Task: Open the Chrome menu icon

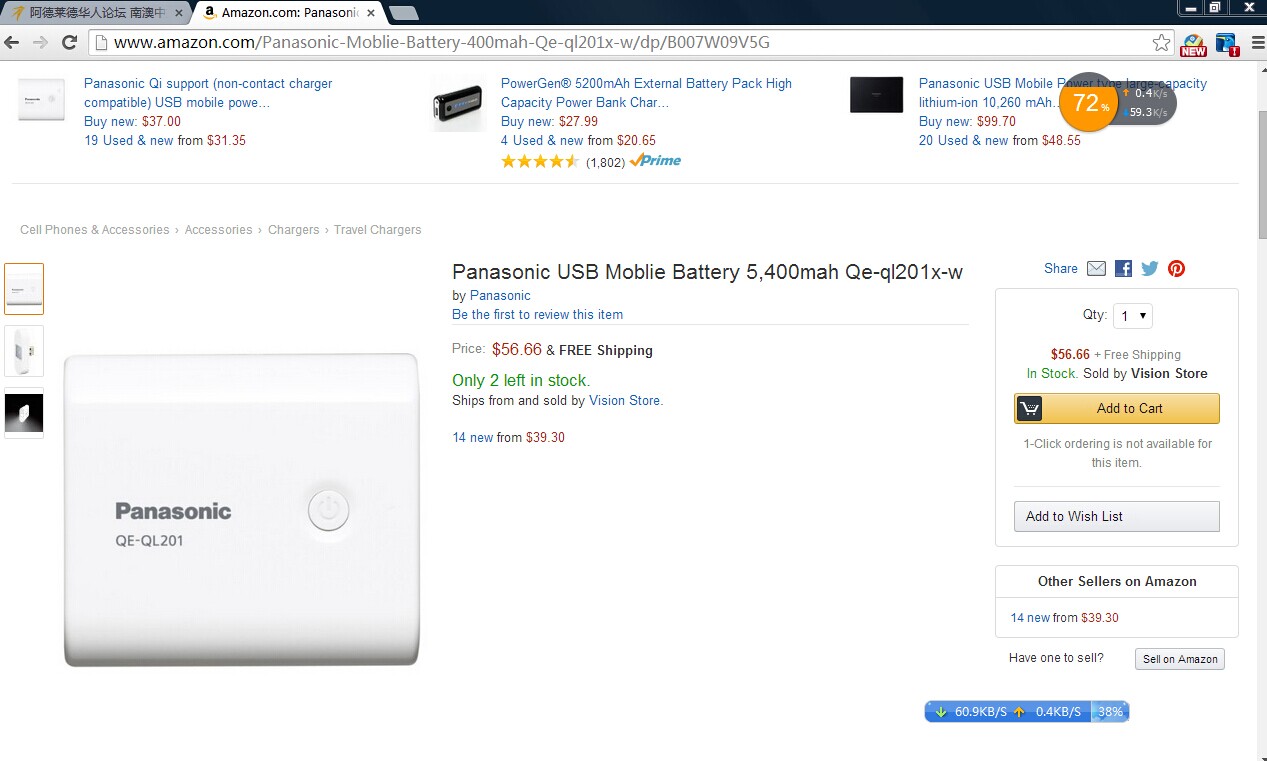Action: pyautogui.click(x=1257, y=43)
